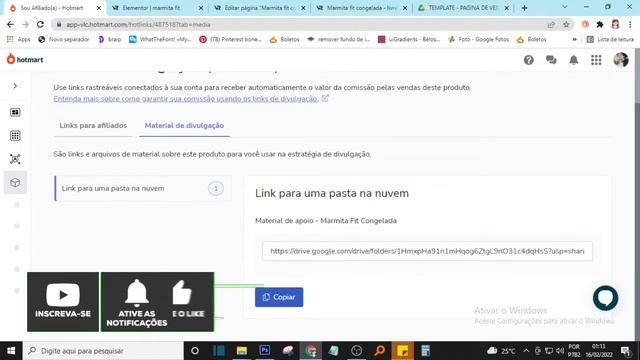Click the Hotmart logo
Image resolution: width=640 pixels, height=360 pixels.
click(x=25, y=59)
